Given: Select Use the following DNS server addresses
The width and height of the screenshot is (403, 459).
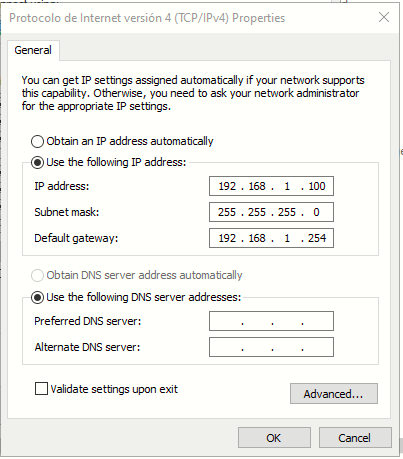Looking at the screenshot, I should coord(37,297).
